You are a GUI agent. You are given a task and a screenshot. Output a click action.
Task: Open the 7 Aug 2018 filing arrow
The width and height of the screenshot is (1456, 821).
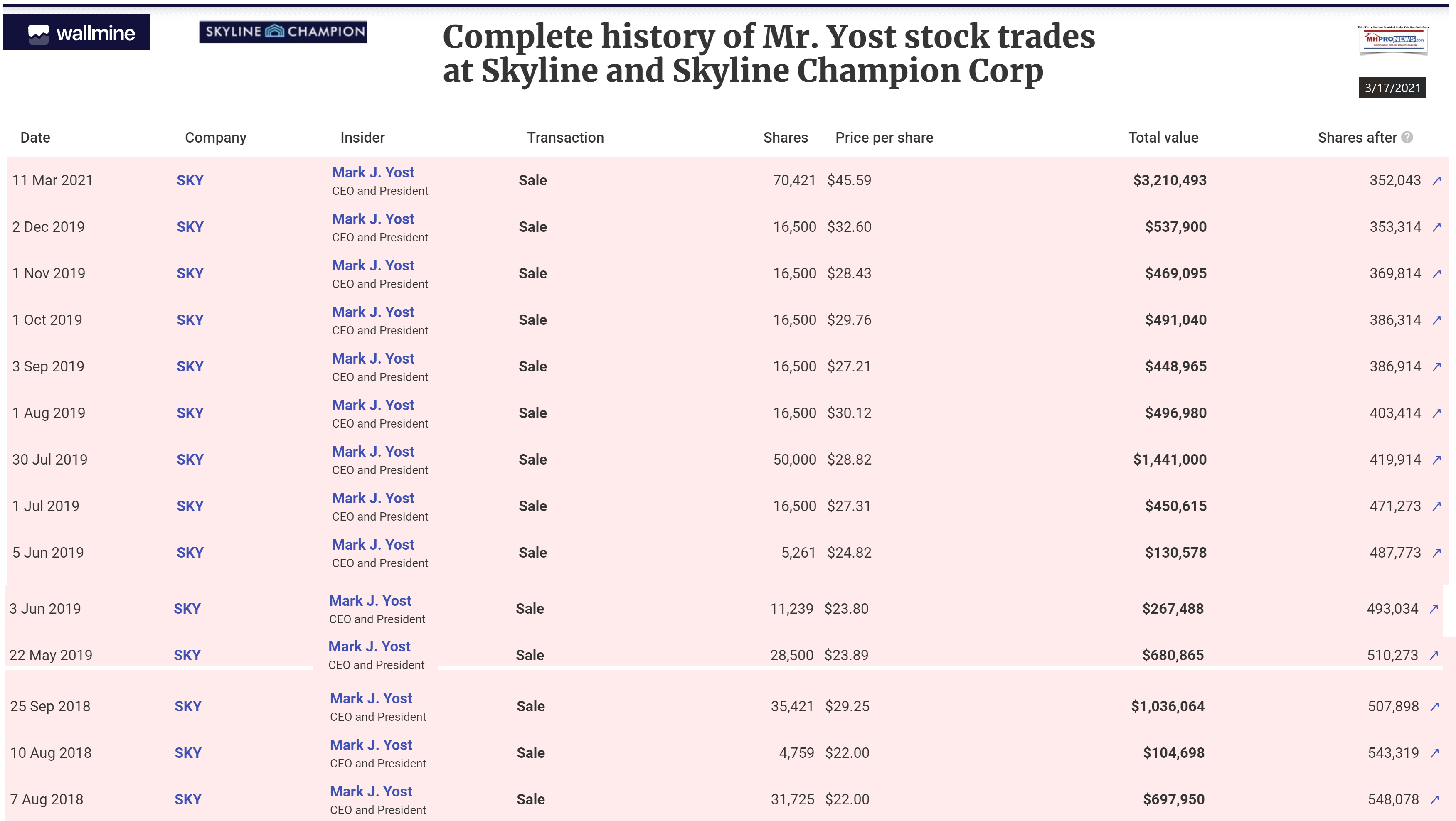(1434, 799)
